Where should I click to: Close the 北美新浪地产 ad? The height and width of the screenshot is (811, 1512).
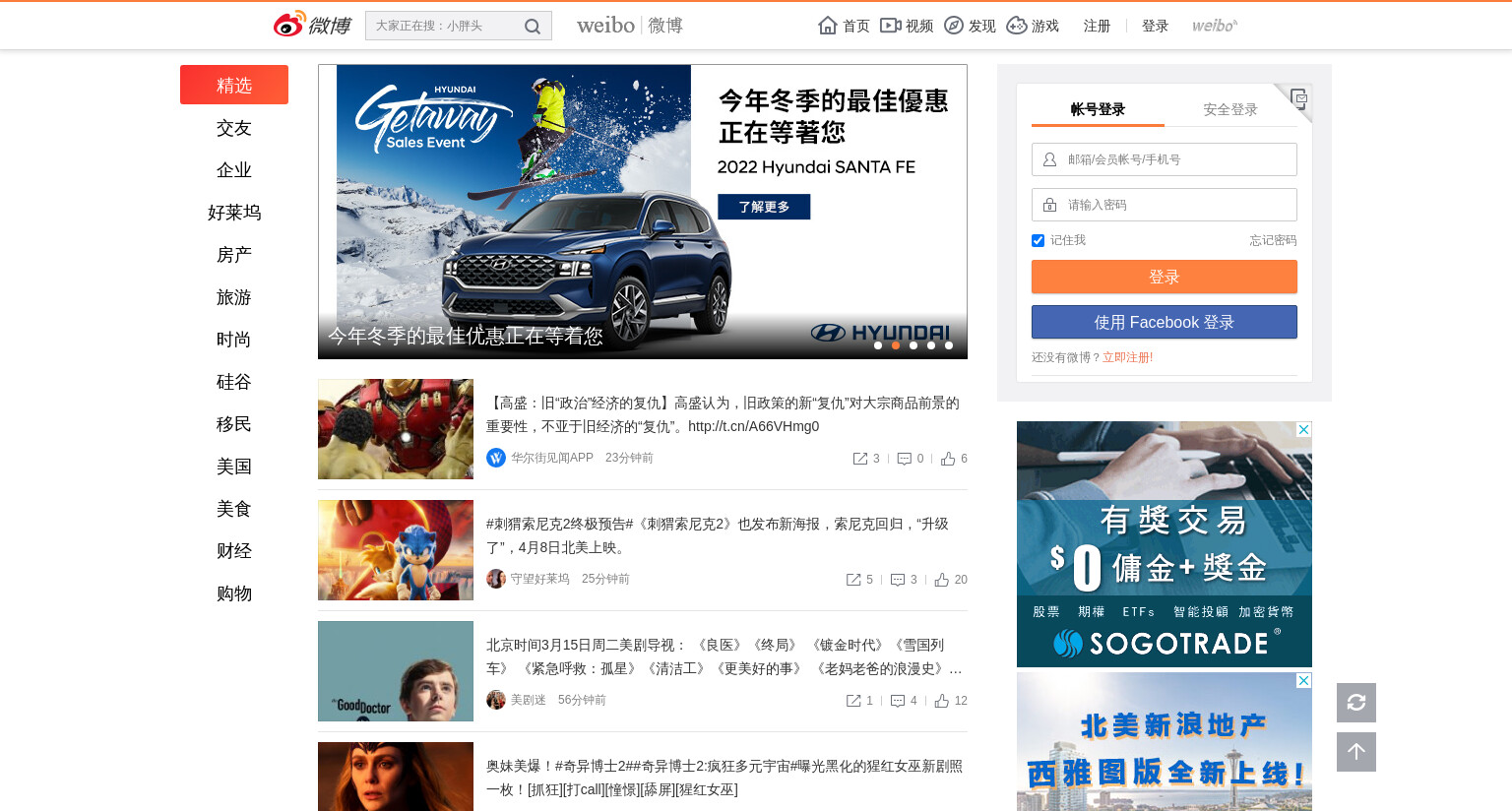[x=1303, y=681]
